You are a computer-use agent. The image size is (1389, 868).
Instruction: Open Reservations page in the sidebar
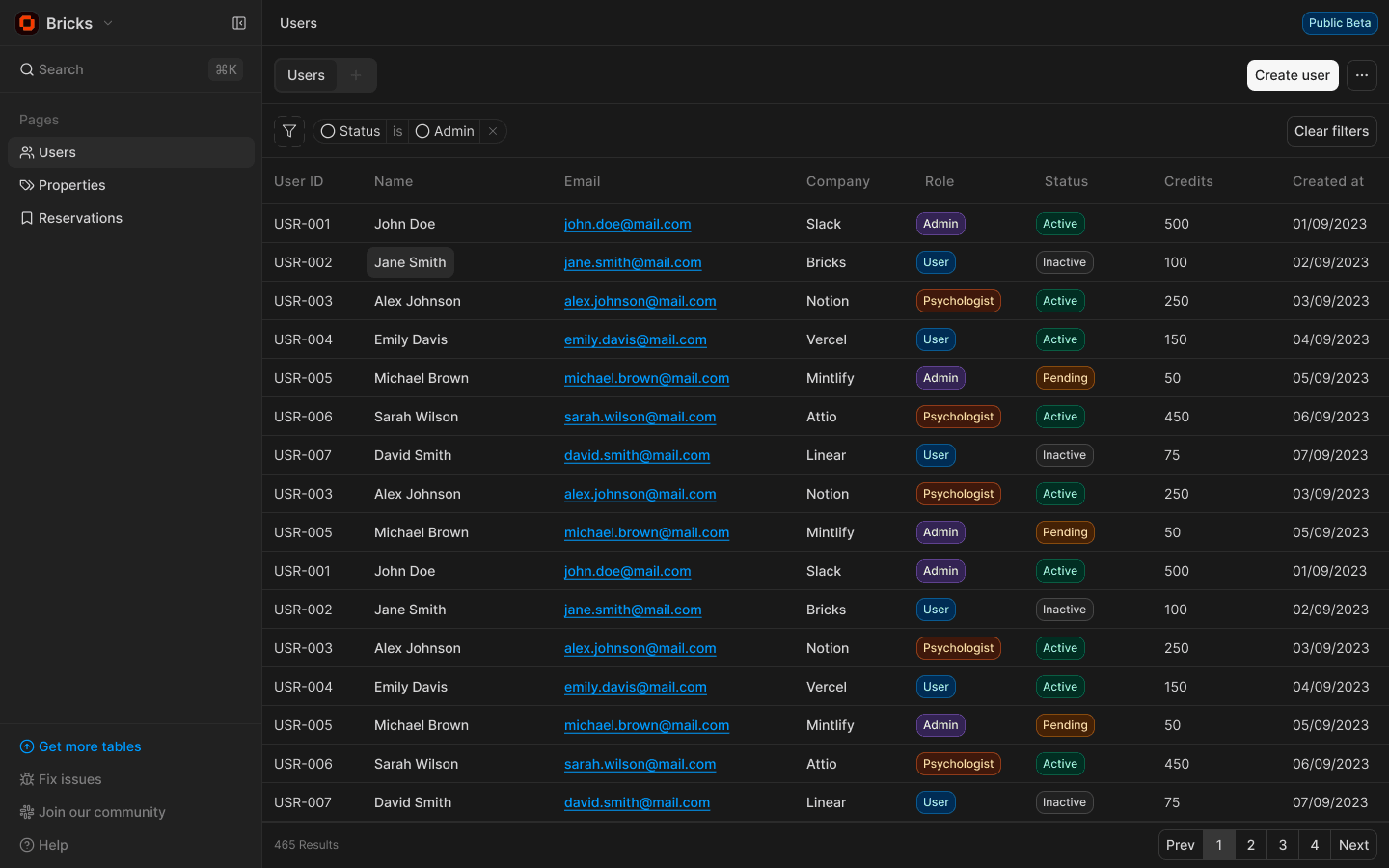click(80, 218)
